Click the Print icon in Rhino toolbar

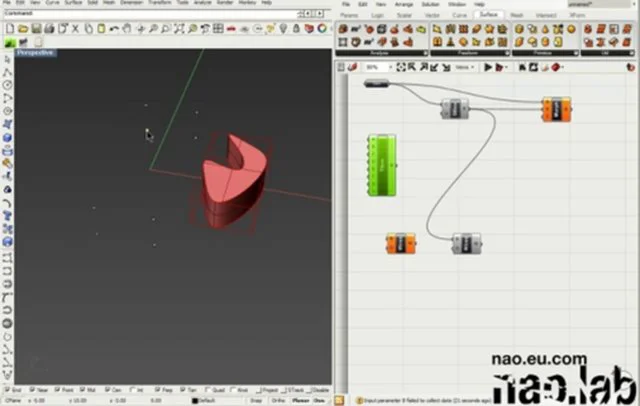(49, 29)
